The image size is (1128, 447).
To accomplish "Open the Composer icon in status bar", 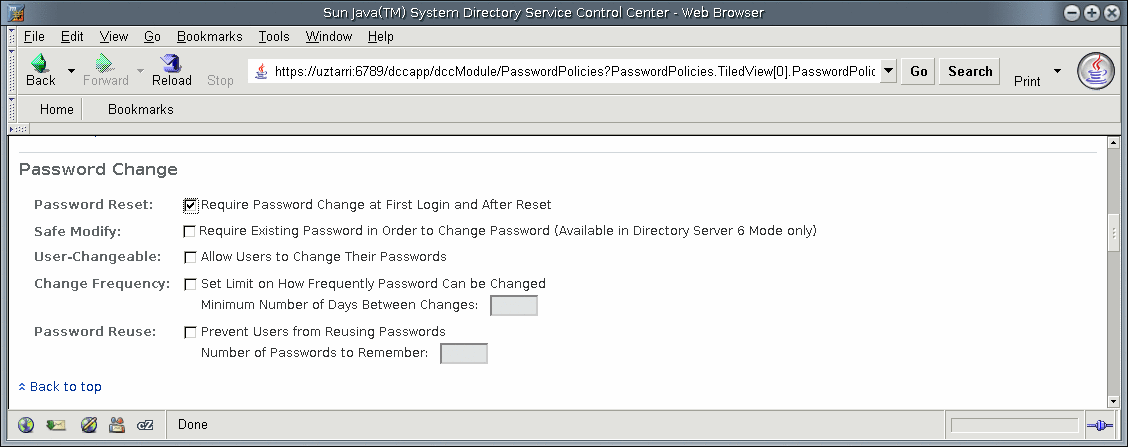I will pyautogui.click(x=88, y=425).
